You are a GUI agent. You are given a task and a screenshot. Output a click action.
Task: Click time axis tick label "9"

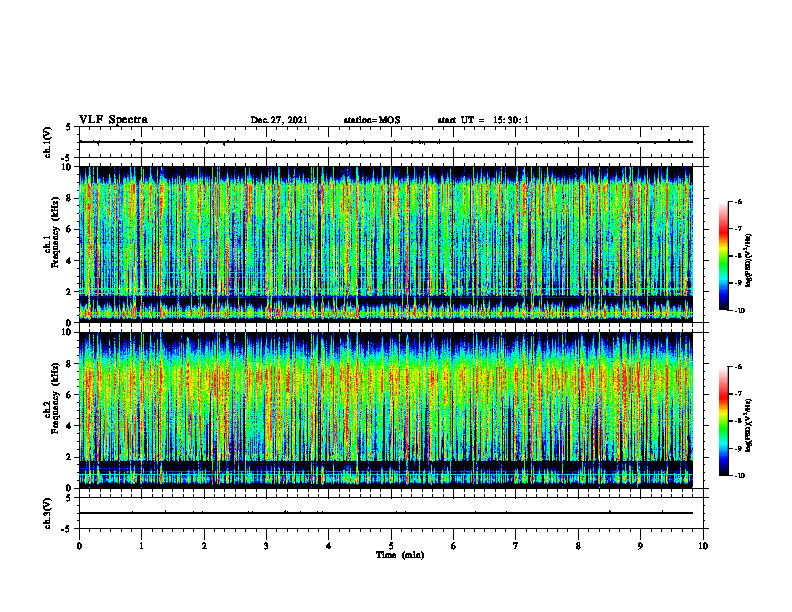pyautogui.click(x=640, y=546)
